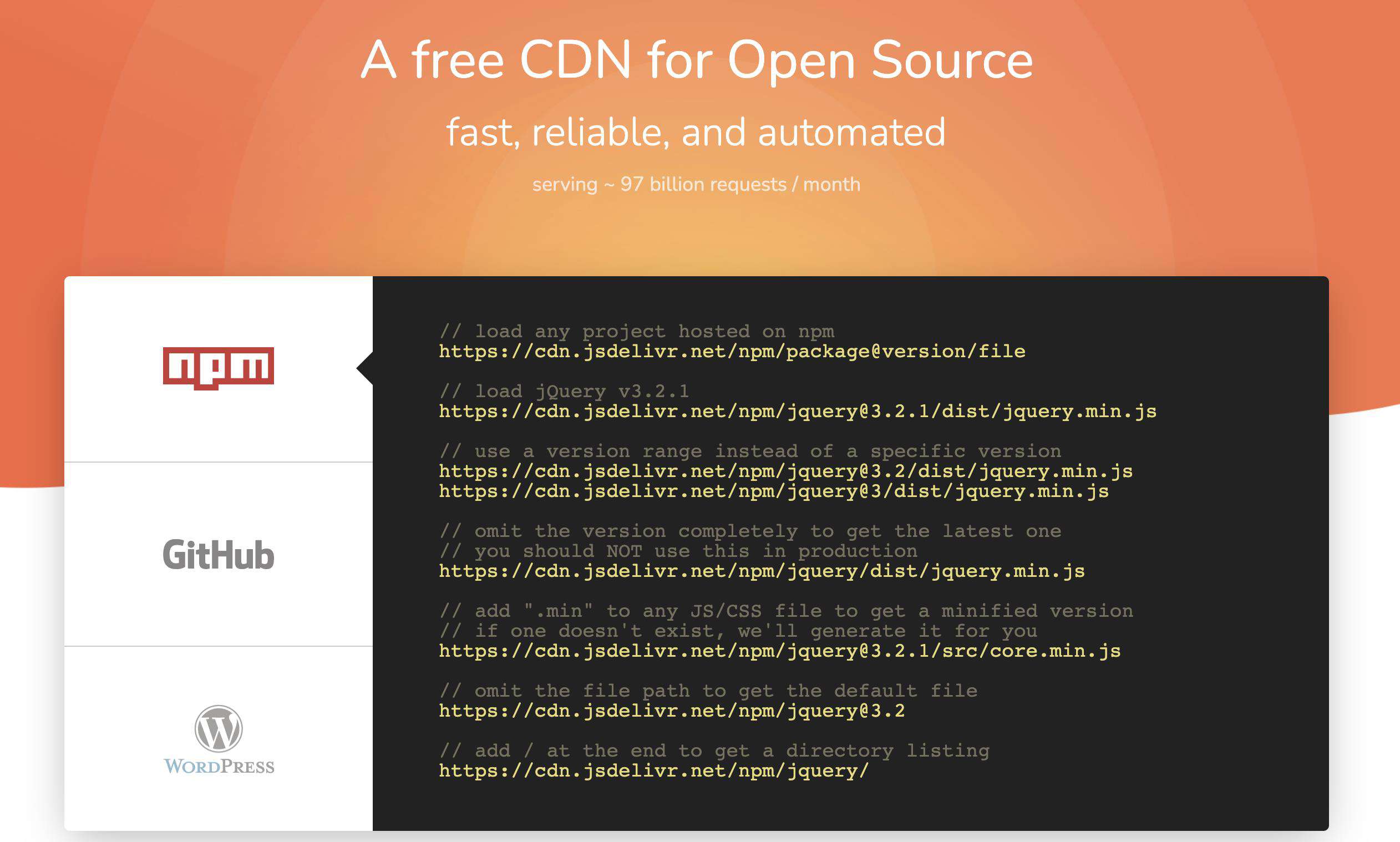
Task: Click the jquery@3.2.1/src/core.min.js URL
Action: point(780,651)
